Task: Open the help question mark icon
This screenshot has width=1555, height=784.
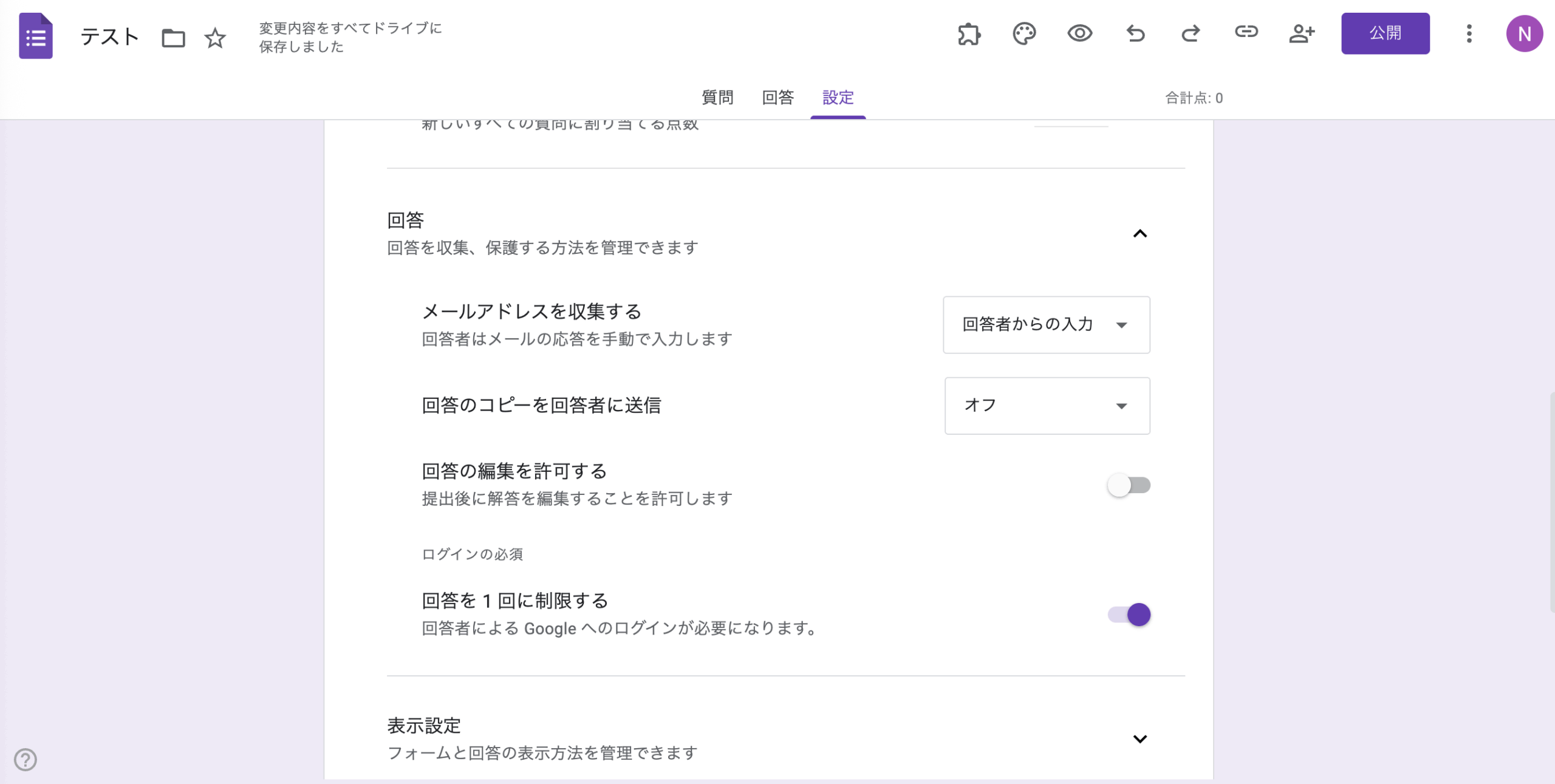Action: (26, 759)
